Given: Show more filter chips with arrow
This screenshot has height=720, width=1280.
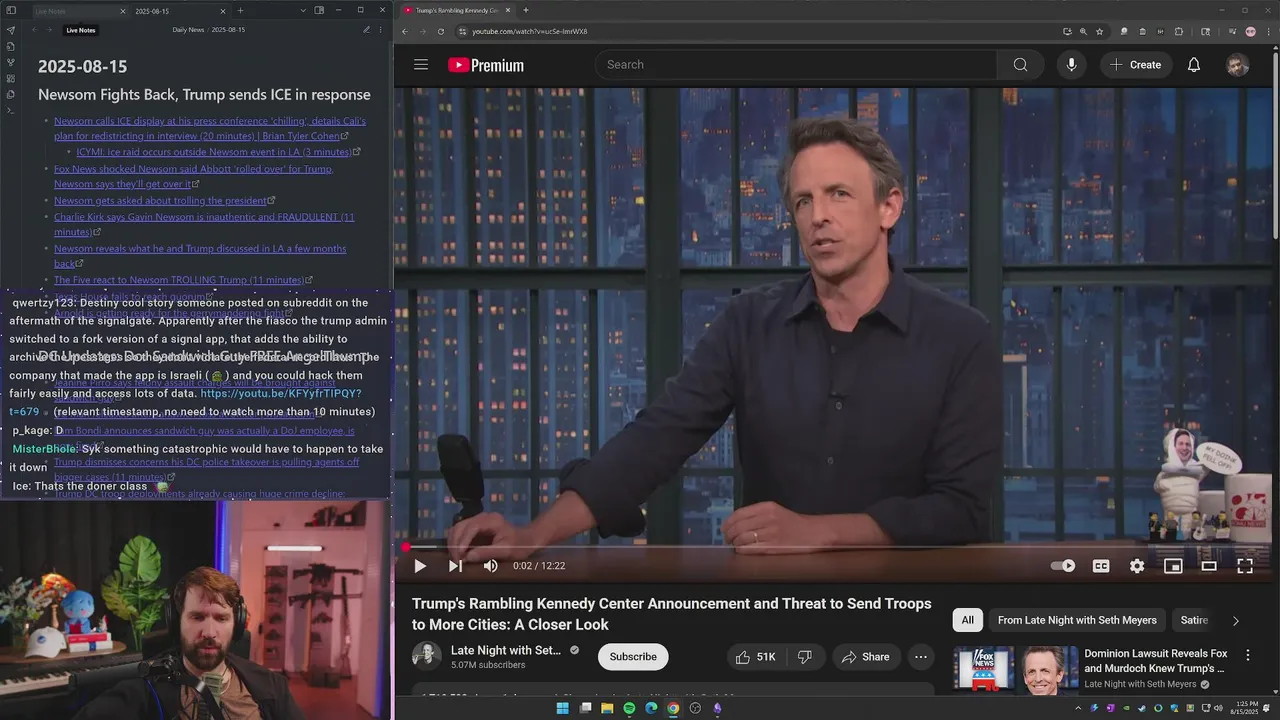Looking at the screenshot, I should (x=1235, y=621).
